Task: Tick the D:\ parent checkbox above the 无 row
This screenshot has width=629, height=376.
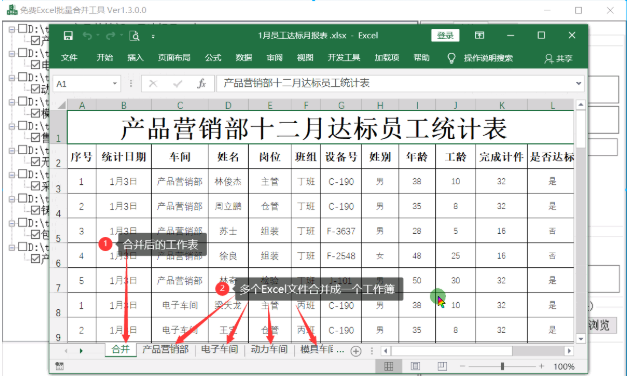Action: click(x=22, y=150)
